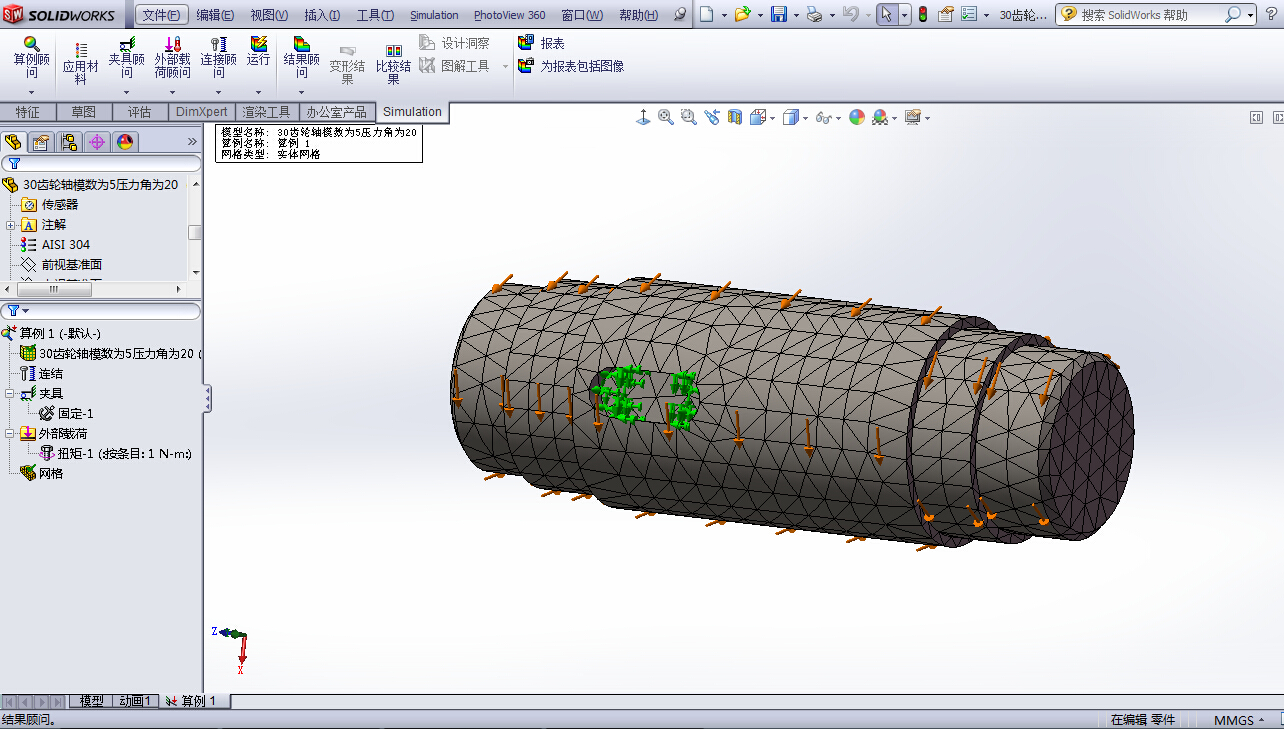Click the Options checklist icon
This screenshot has width=1284, height=729.
(x=969, y=14)
